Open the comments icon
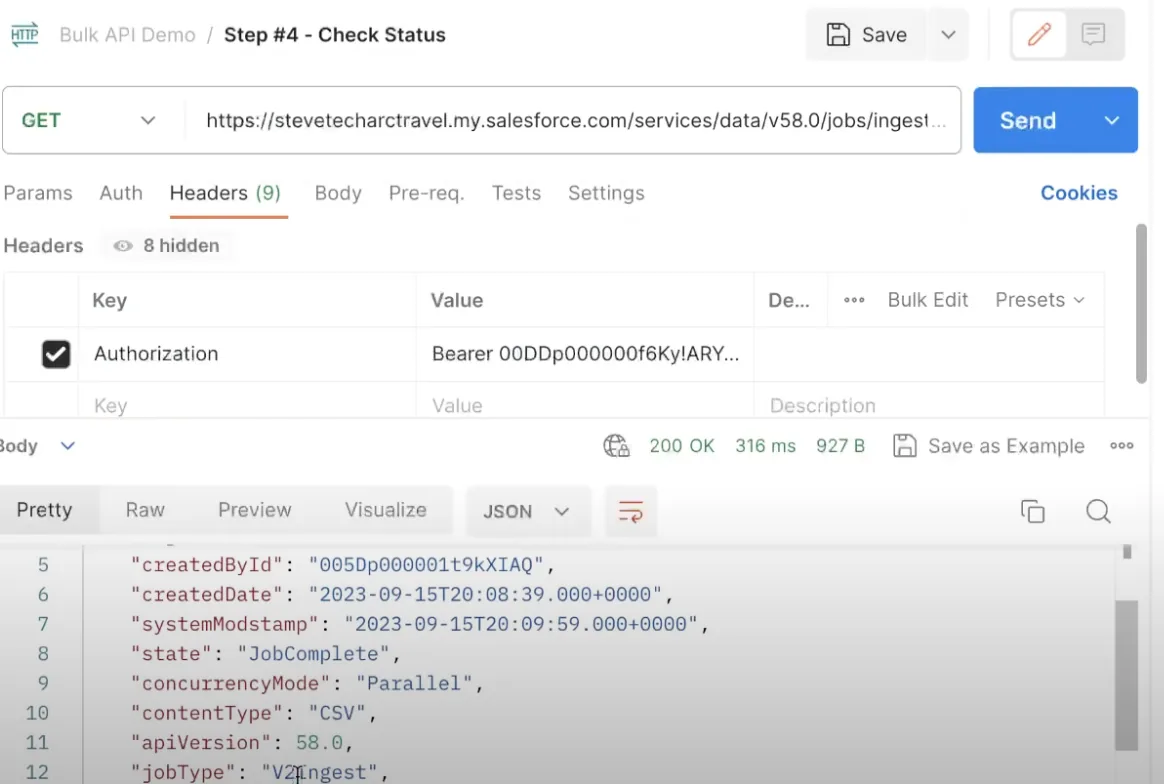1164x784 pixels. [x=1093, y=34]
